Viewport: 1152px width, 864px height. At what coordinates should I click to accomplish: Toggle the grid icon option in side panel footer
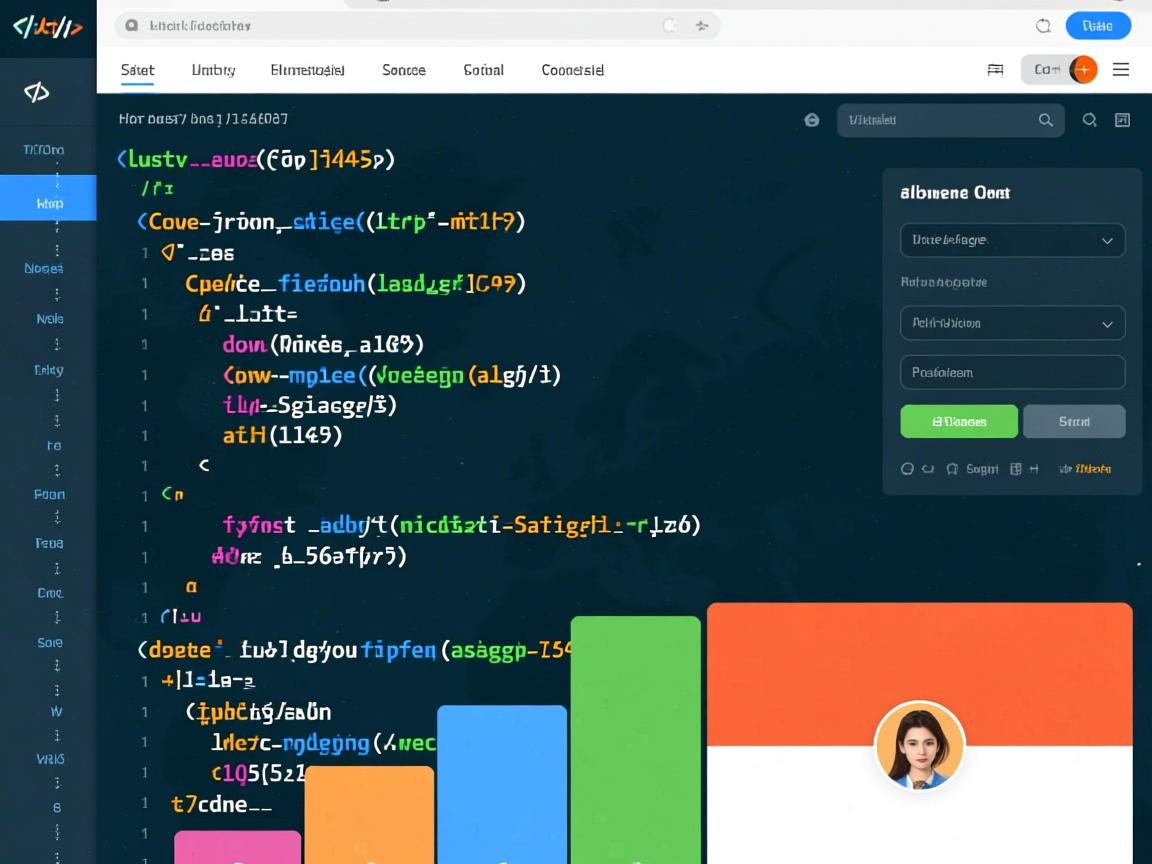[x=1016, y=468]
